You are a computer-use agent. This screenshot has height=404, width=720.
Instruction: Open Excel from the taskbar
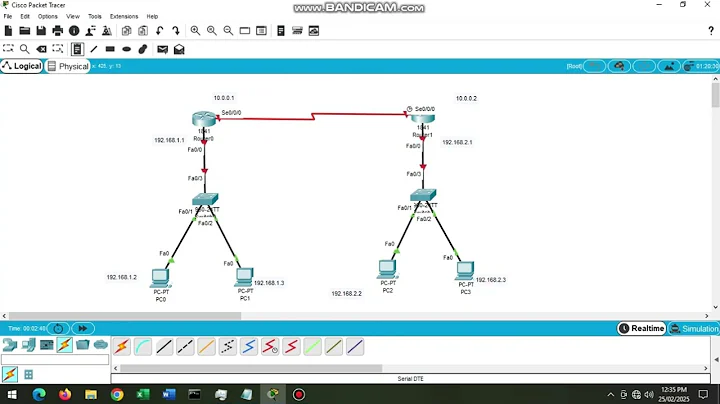tap(143, 394)
